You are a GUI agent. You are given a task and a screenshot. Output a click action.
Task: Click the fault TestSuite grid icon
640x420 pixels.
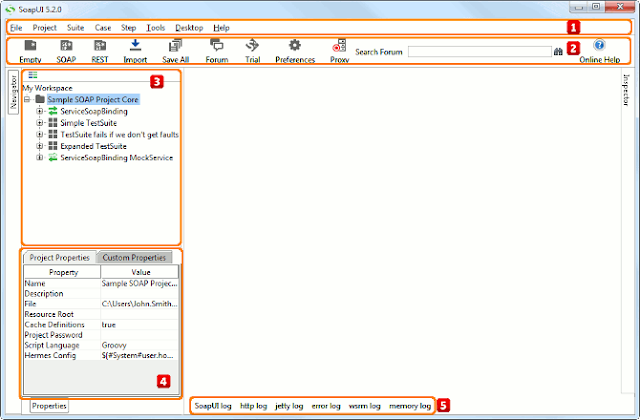pyautogui.click(x=53, y=134)
